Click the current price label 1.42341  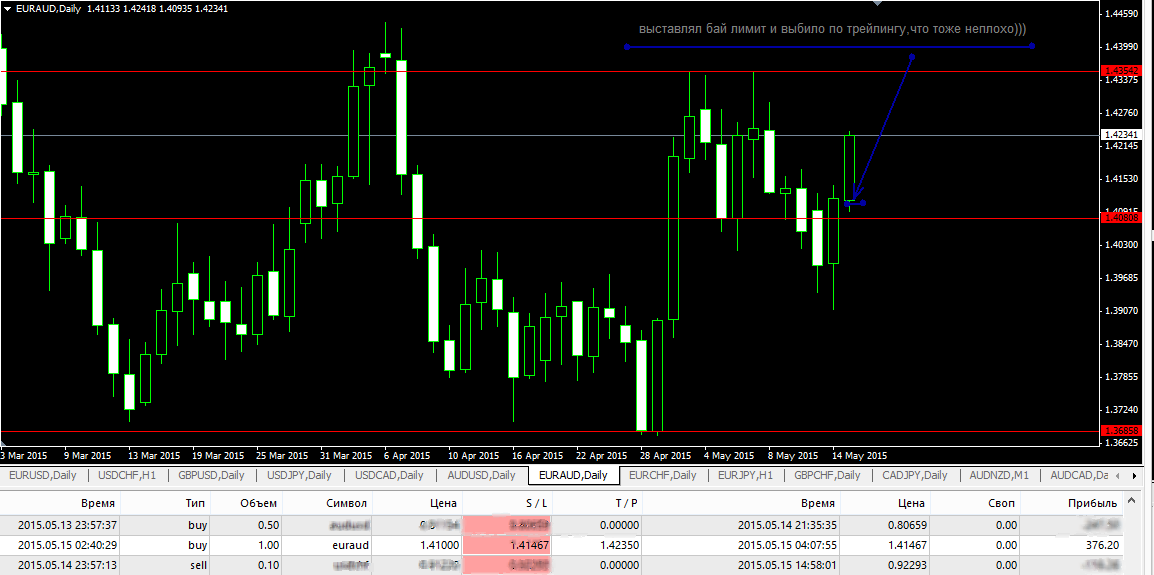1122,135
